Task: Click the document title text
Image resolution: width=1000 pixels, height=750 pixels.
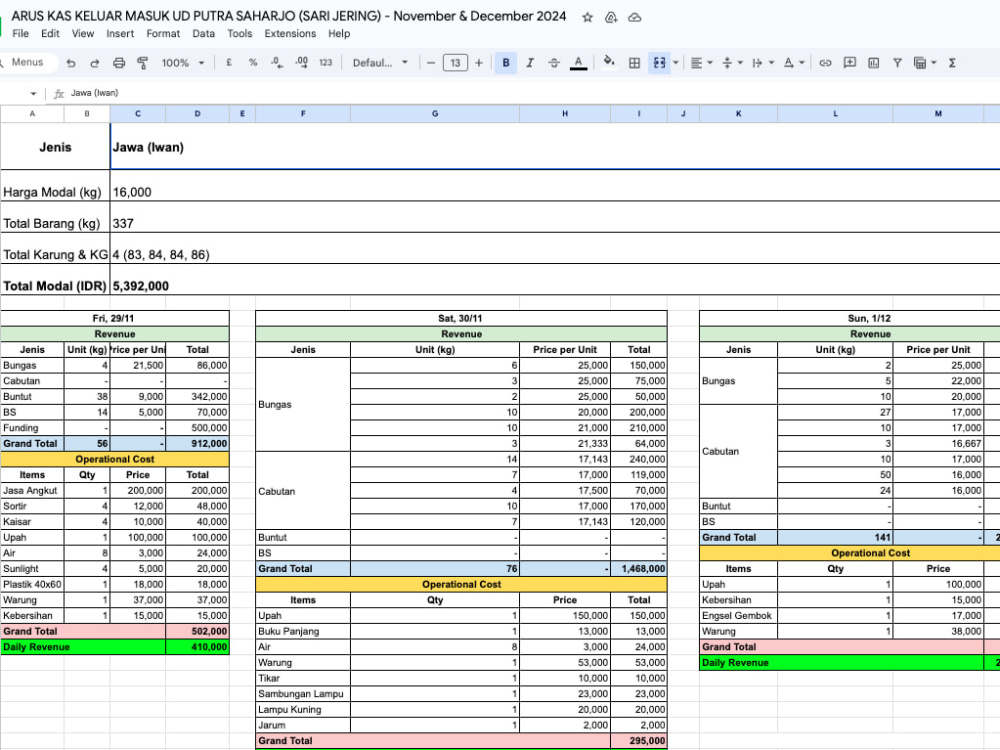Action: [x=289, y=16]
